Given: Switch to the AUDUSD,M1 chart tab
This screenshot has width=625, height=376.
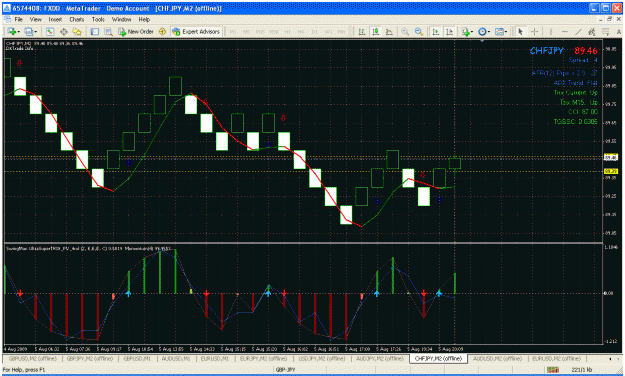Looking at the screenshot, I should click(x=175, y=358).
